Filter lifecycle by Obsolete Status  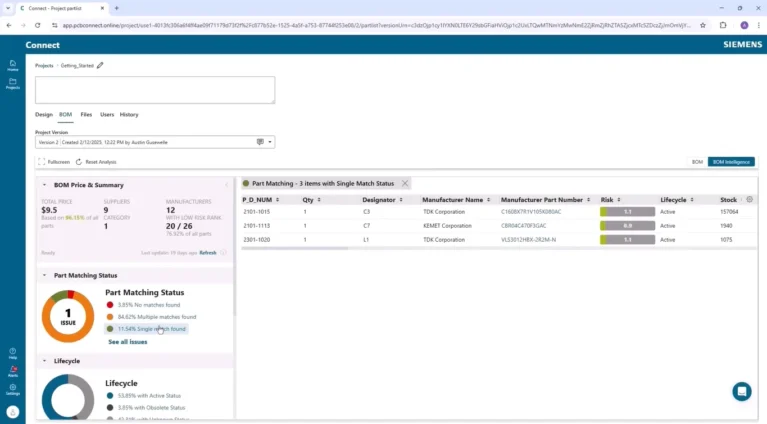(146, 407)
